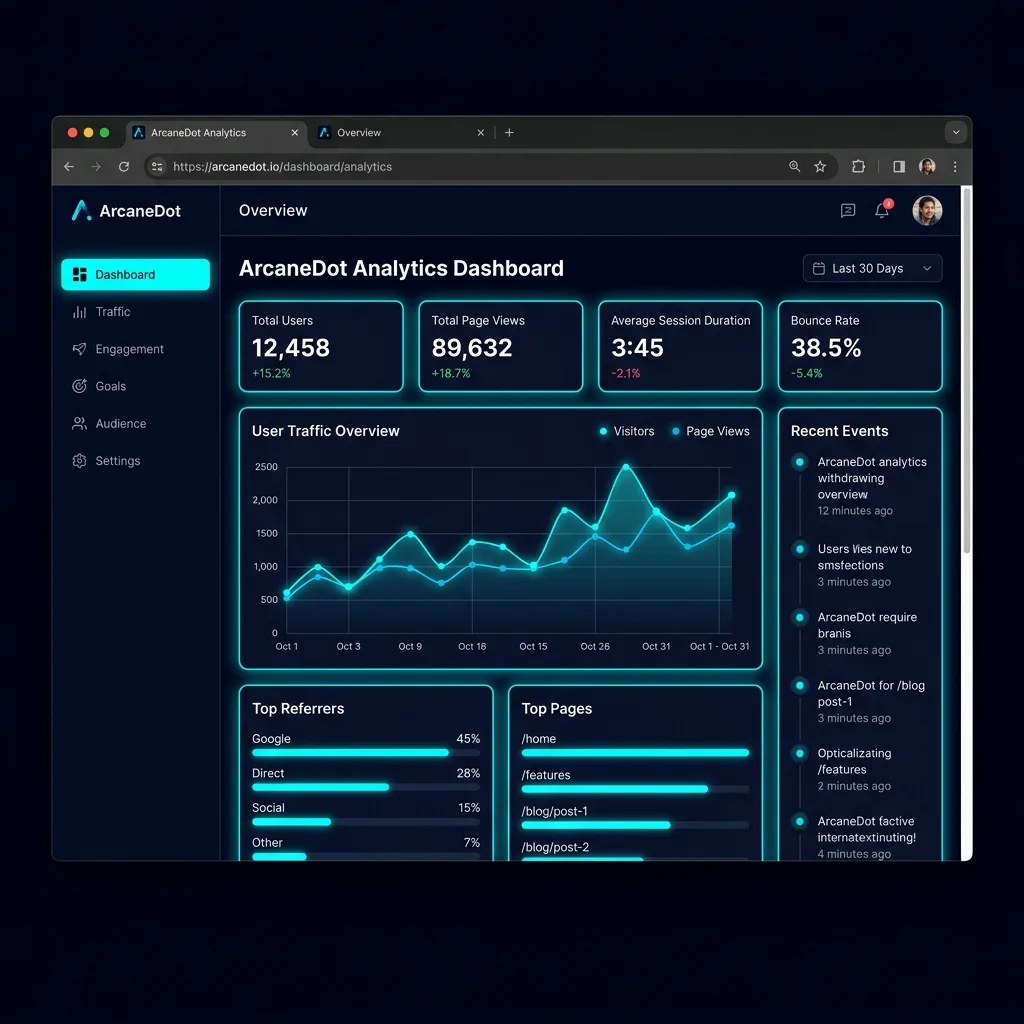1024x1024 pixels.
Task: Open the Goals sidebar section
Action: tap(136, 386)
